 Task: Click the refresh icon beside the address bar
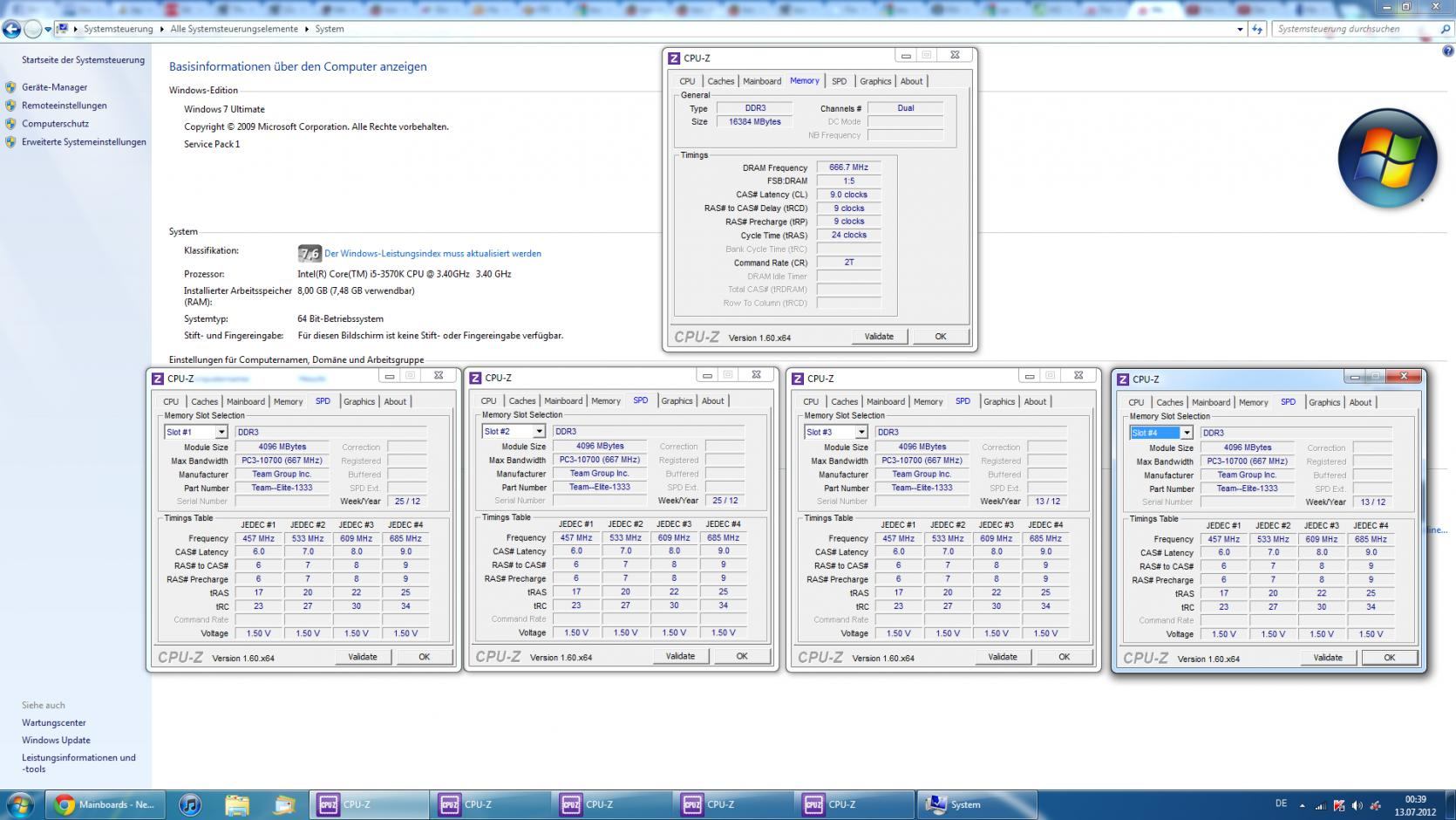(x=1257, y=29)
